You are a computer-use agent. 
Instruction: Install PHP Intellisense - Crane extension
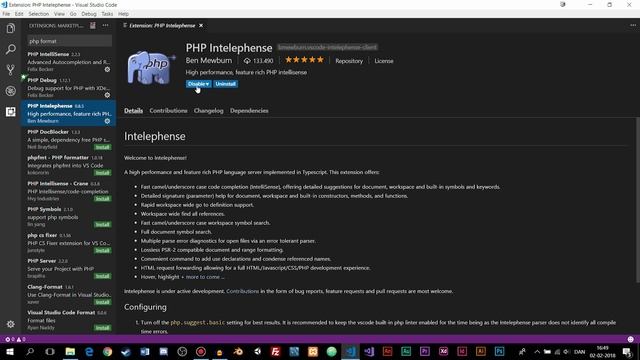tap(102, 198)
